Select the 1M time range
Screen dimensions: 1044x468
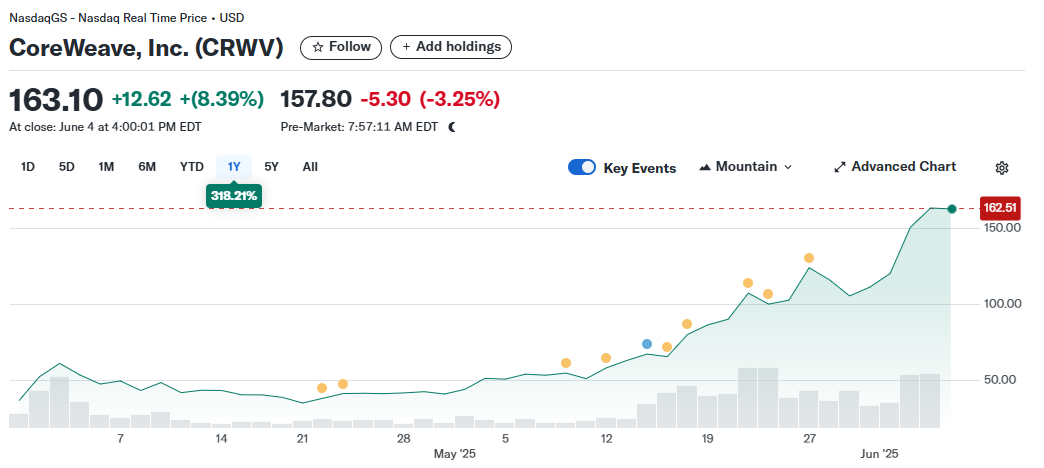(x=106, y=167)
